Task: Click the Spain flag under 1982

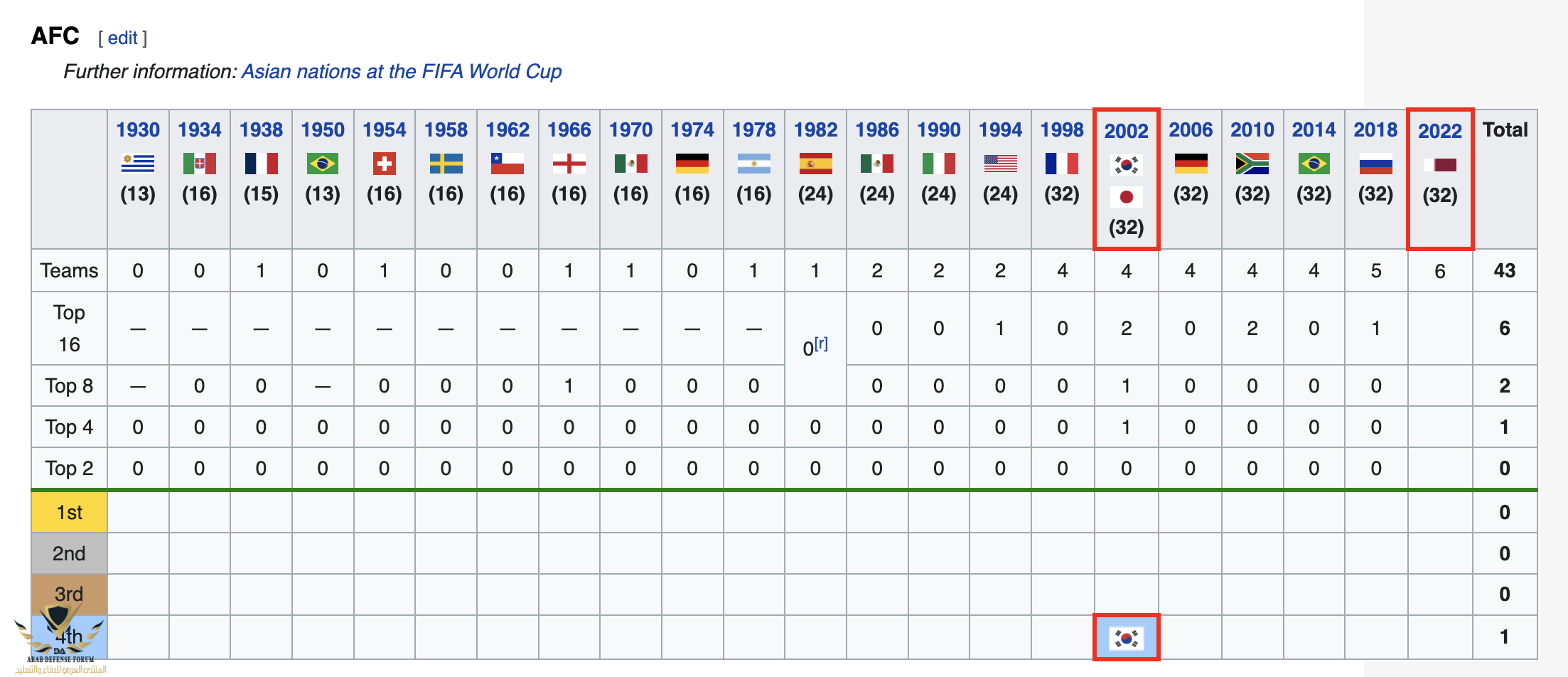Action: [x=815, y=164]
